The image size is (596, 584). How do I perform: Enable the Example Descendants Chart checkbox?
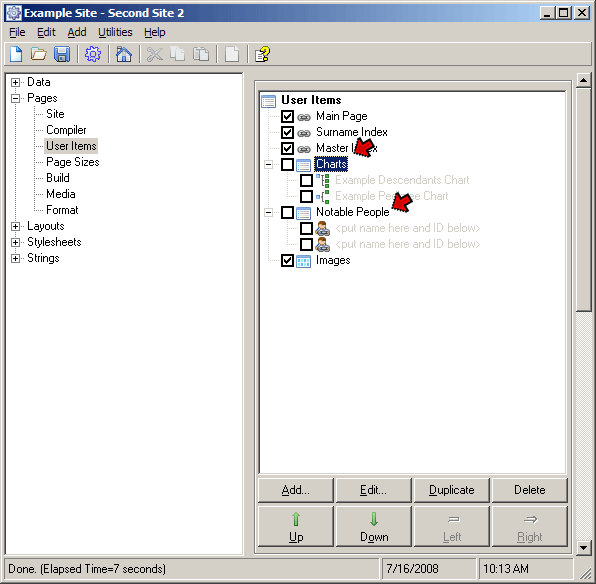pos(306,181)
